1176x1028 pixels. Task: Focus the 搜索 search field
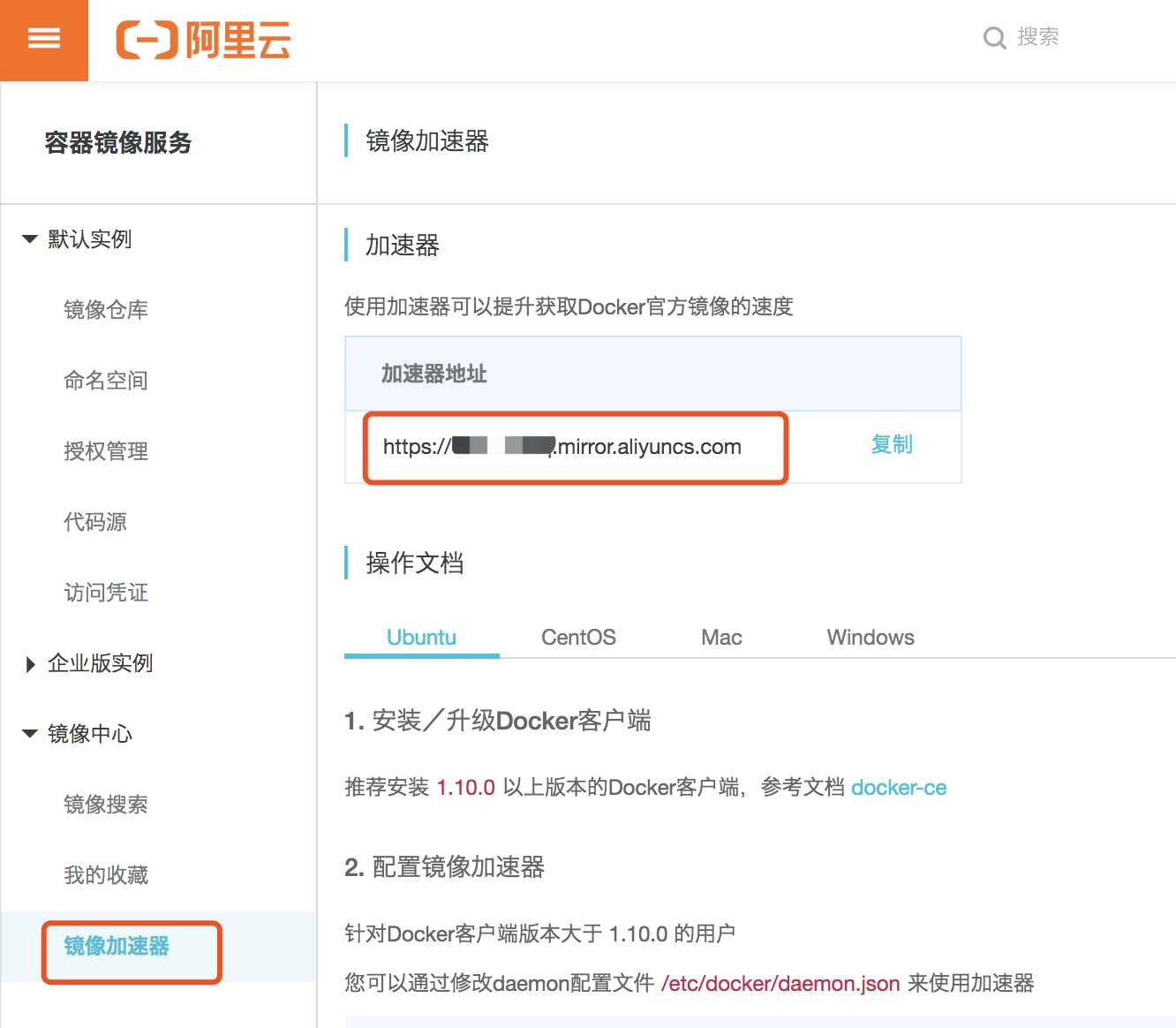tap(1038, 37)
